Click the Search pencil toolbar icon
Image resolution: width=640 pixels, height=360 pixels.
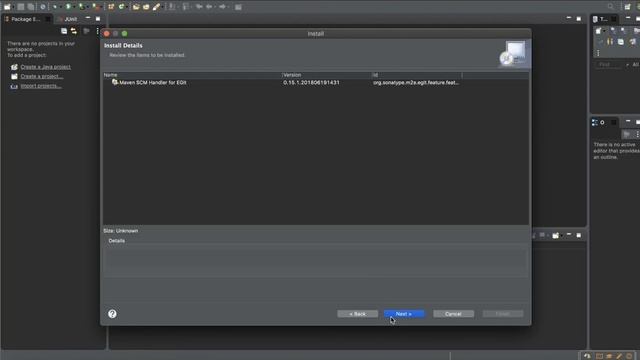[156, 7]
